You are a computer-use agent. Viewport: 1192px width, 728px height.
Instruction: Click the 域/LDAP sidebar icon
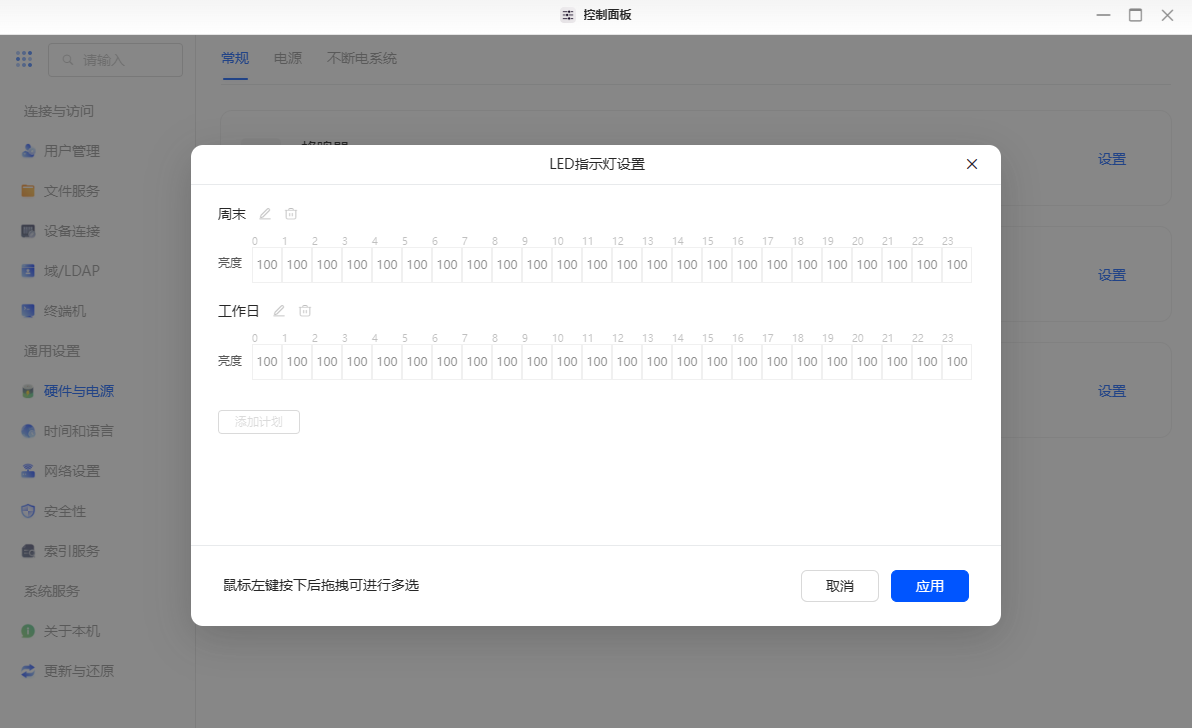point(28,271)
